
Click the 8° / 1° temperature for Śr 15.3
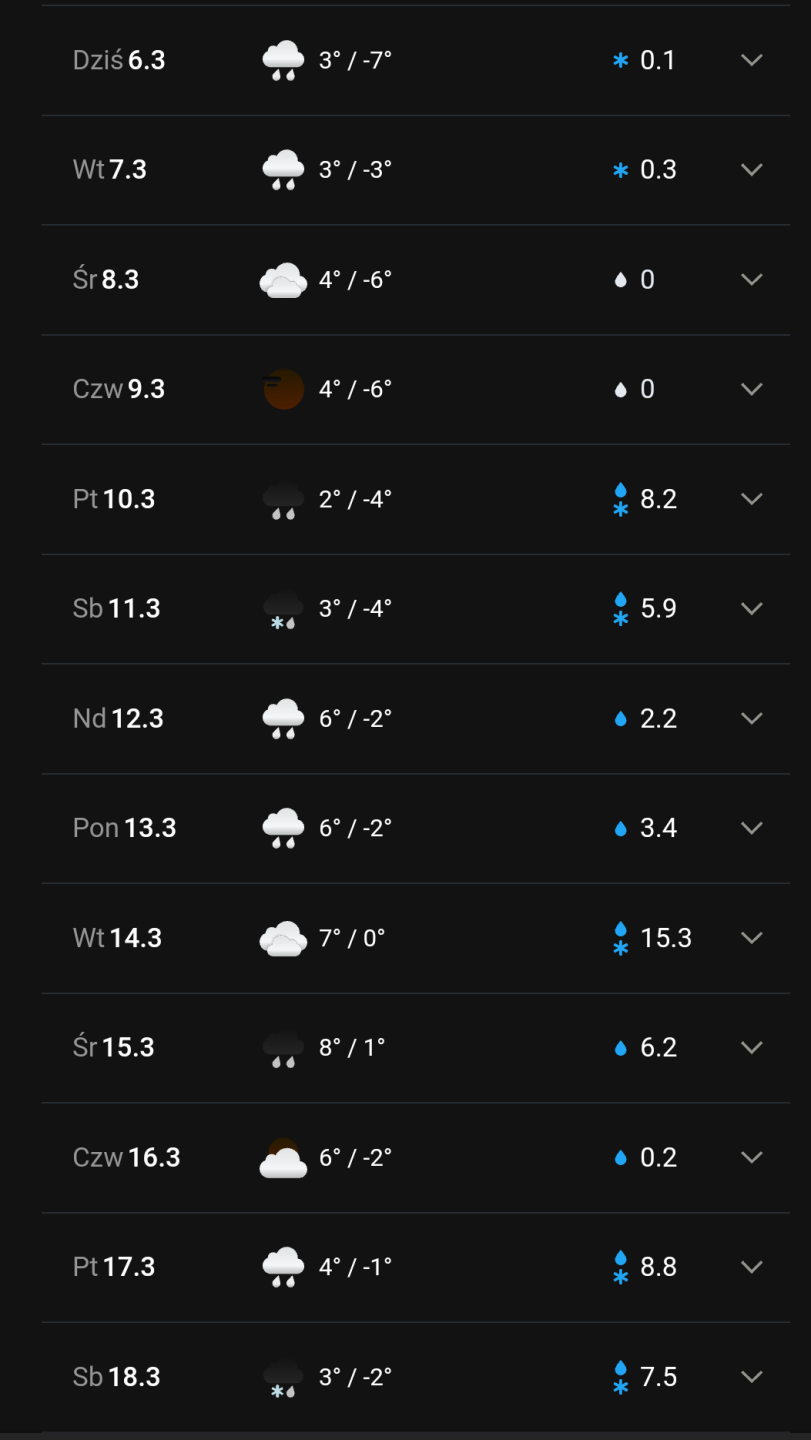point(352,1048)
